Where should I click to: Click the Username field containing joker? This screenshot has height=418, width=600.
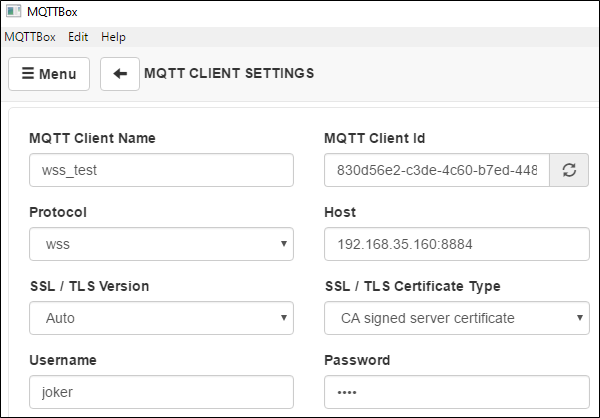click(x=161, y=392)
